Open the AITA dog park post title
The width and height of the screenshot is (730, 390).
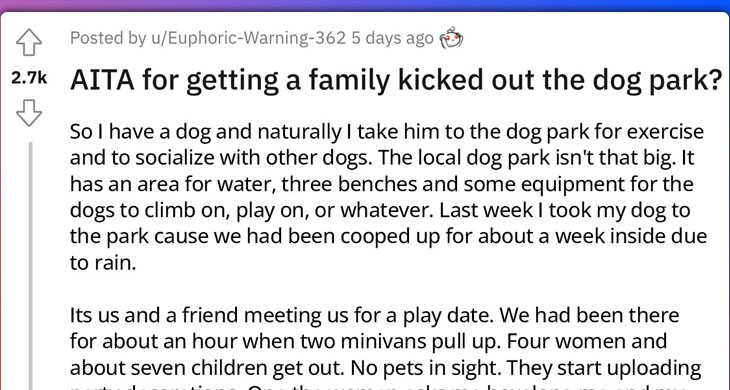point(396,80)
